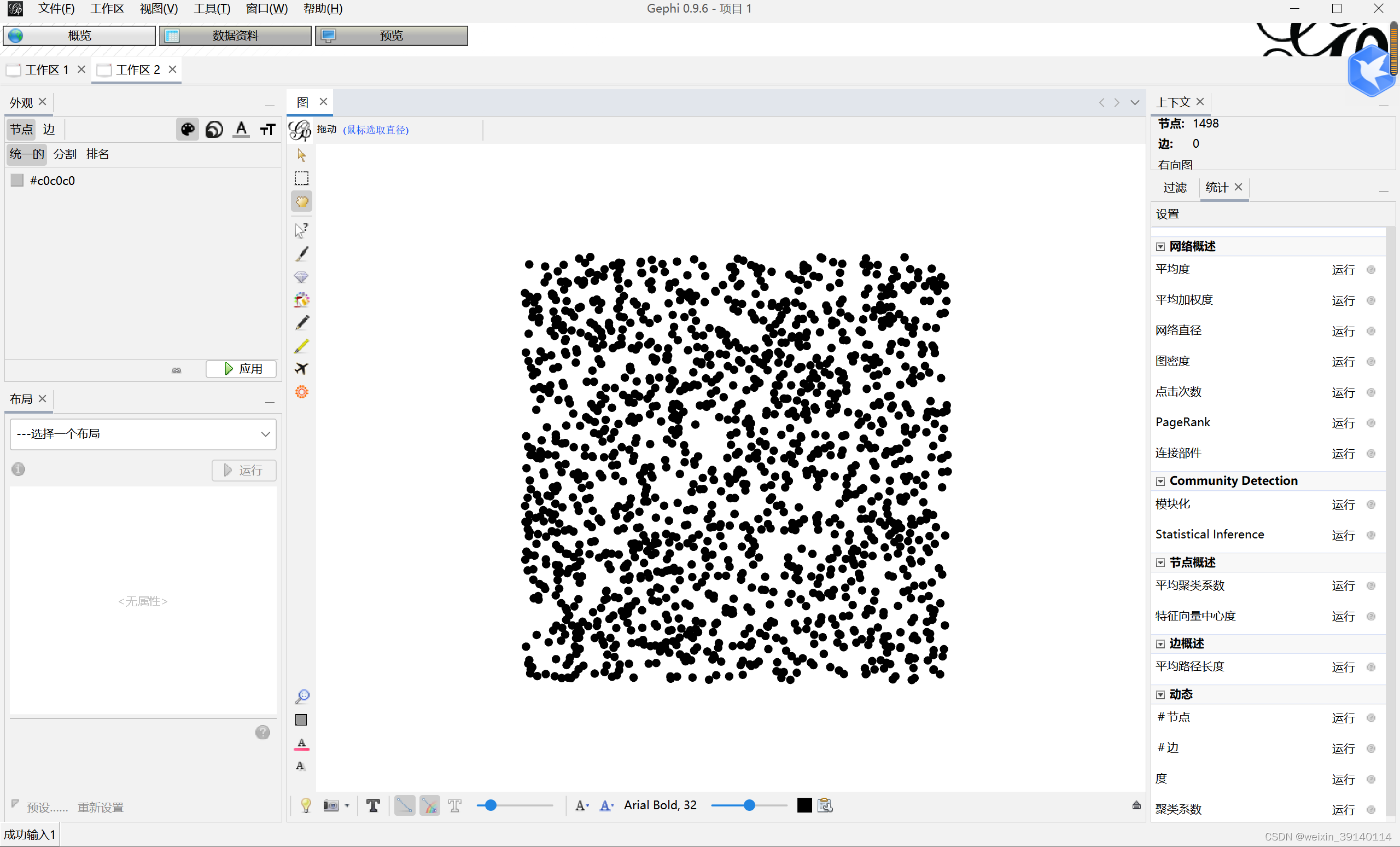Switch to the 过滤 tab

coord(1175,187)
